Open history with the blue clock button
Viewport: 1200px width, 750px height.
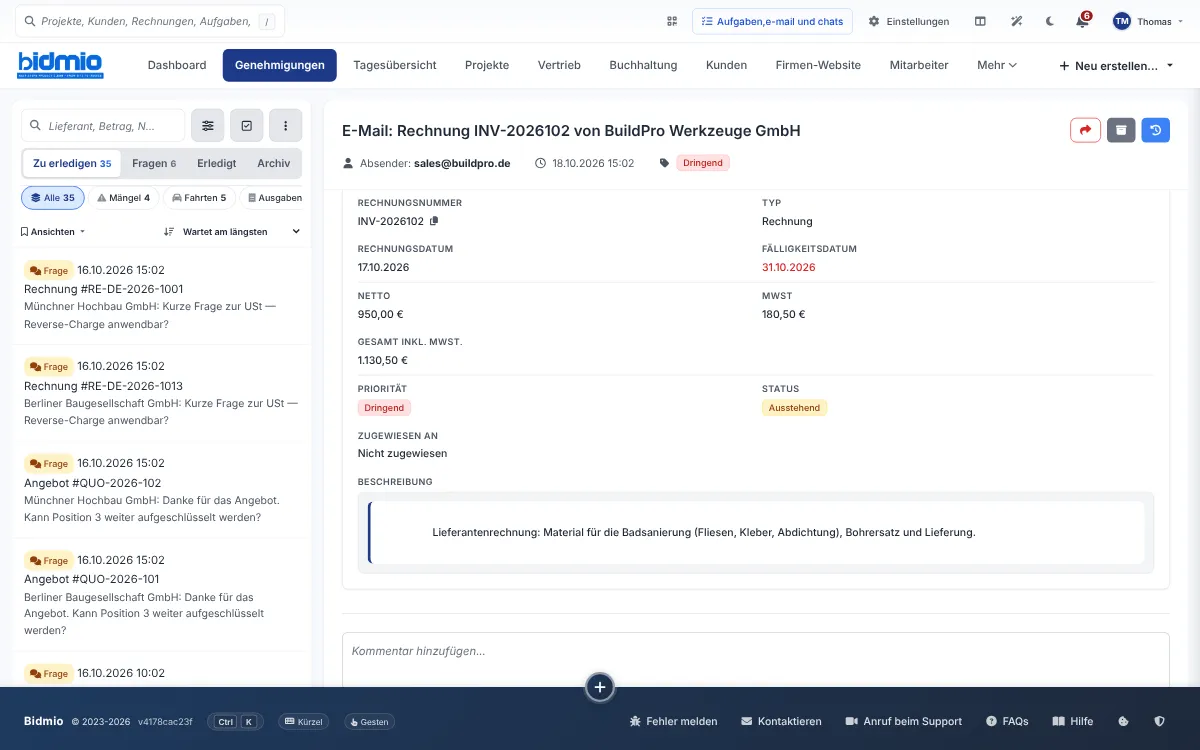pos(1156,130)
